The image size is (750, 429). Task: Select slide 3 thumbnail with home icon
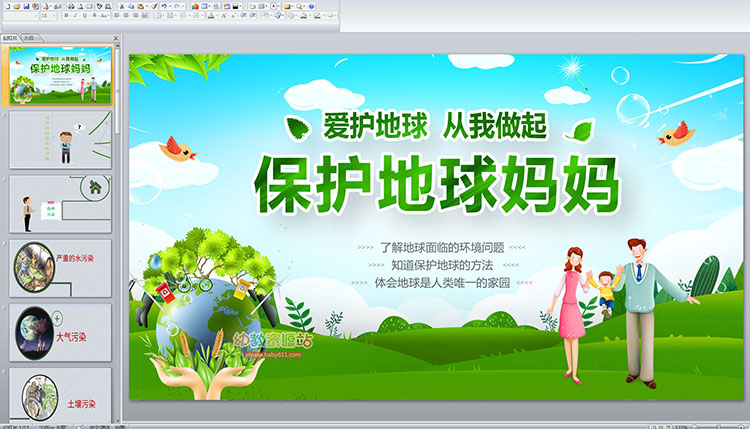60,204
